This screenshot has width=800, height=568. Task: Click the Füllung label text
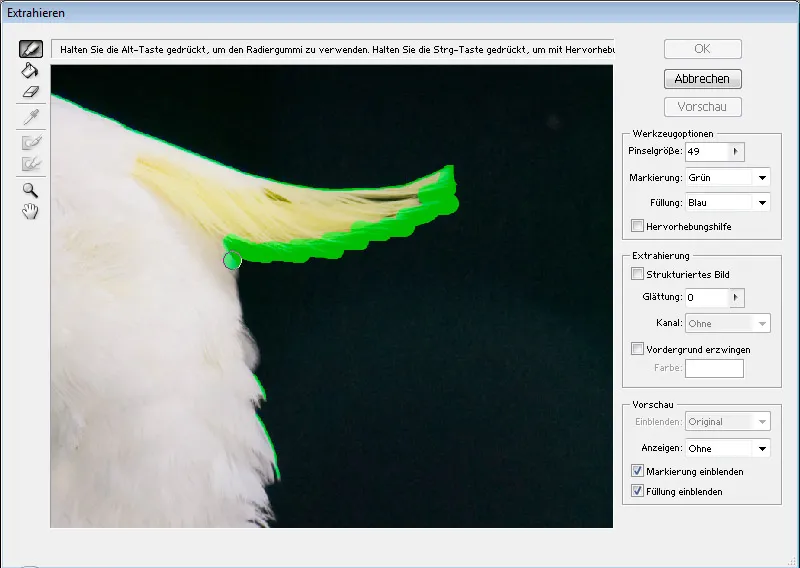click(666, 203)
